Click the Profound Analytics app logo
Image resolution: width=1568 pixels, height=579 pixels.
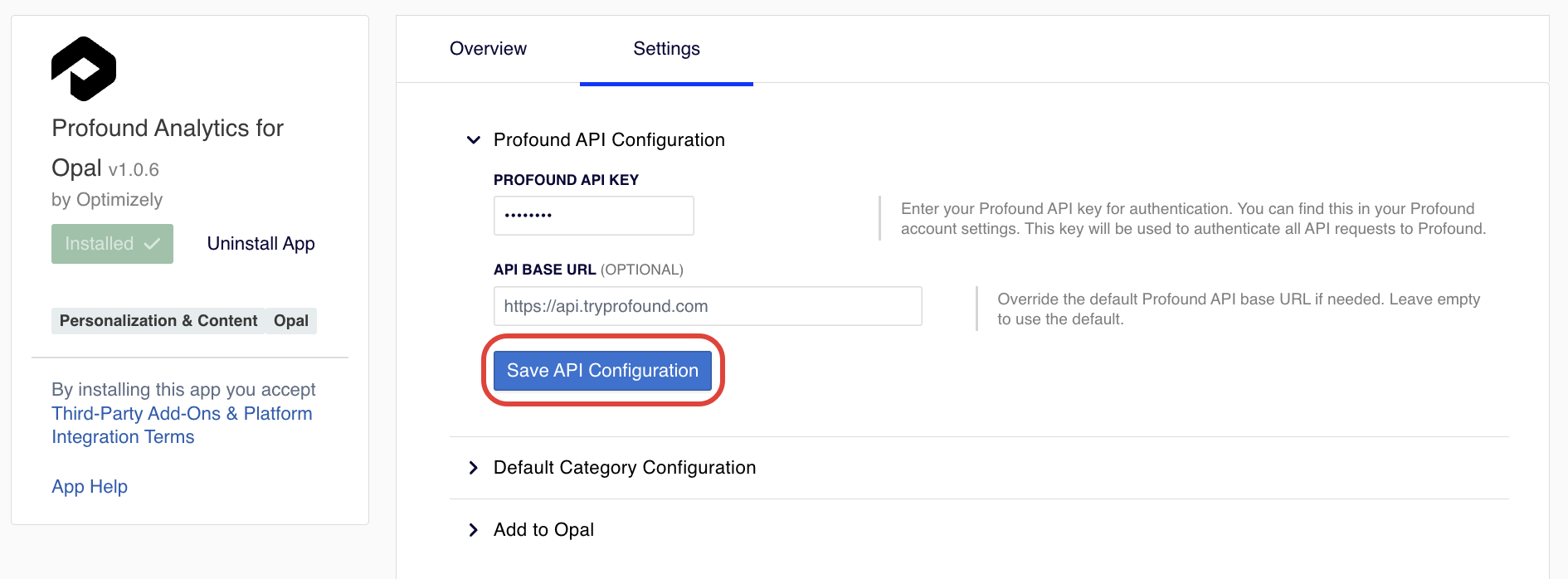84,68
